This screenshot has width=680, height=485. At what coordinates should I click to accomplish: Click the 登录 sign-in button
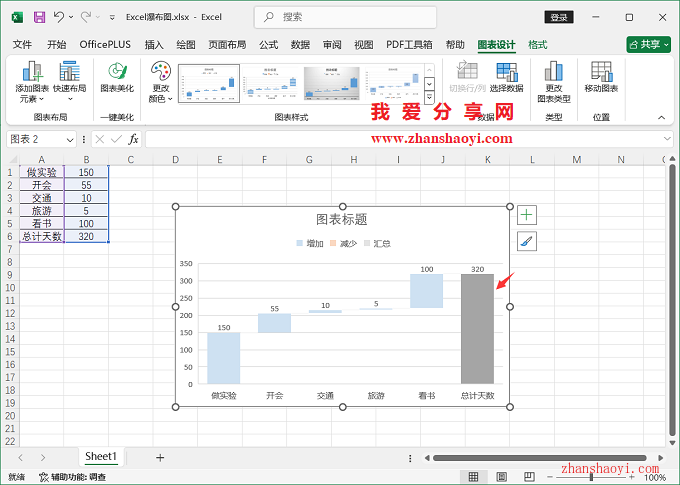(559, 17)
